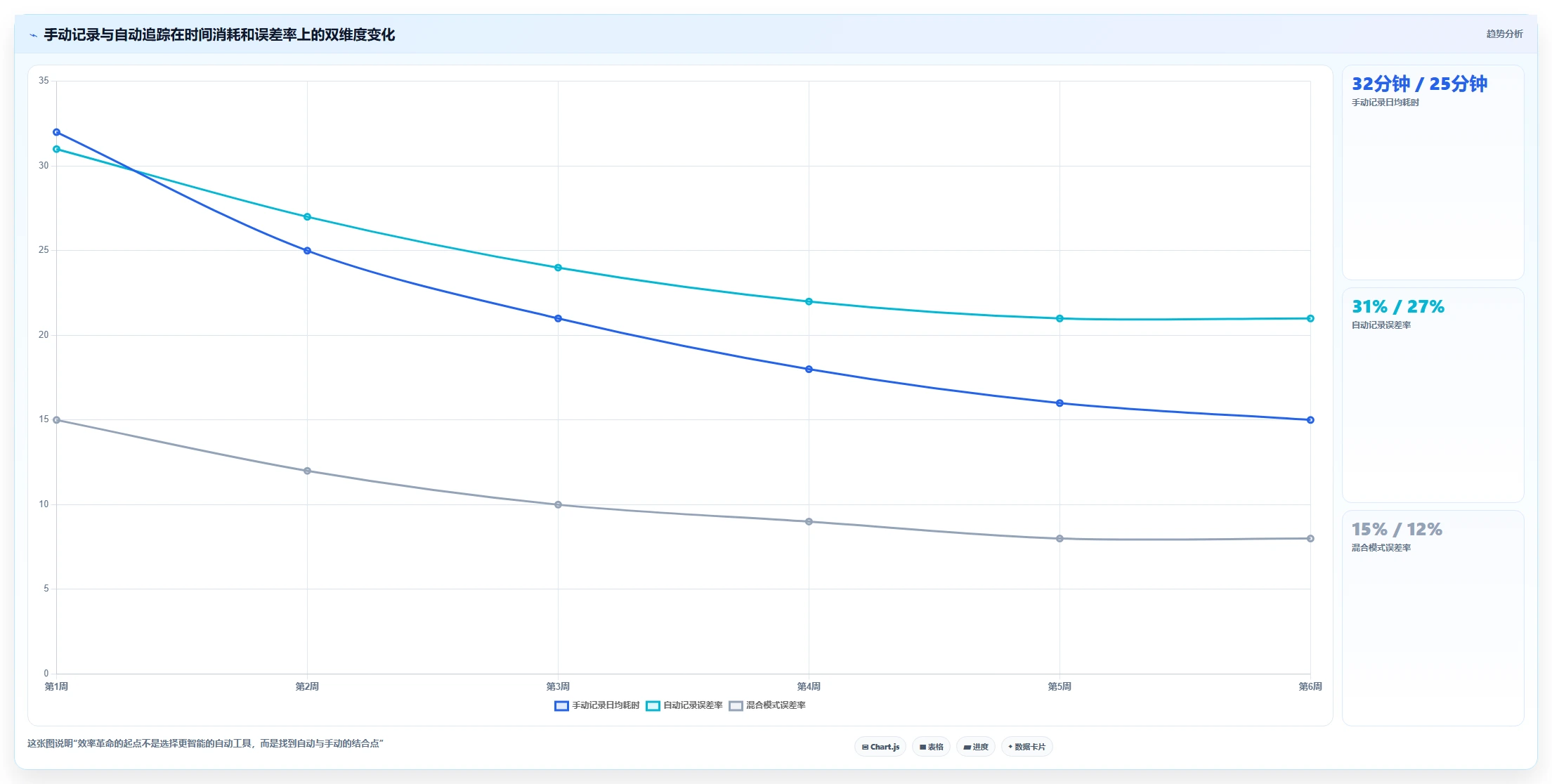1552x784 pixels.
Task: Click the 自动记录误差率 card caption
Action: coord(1381,325)
